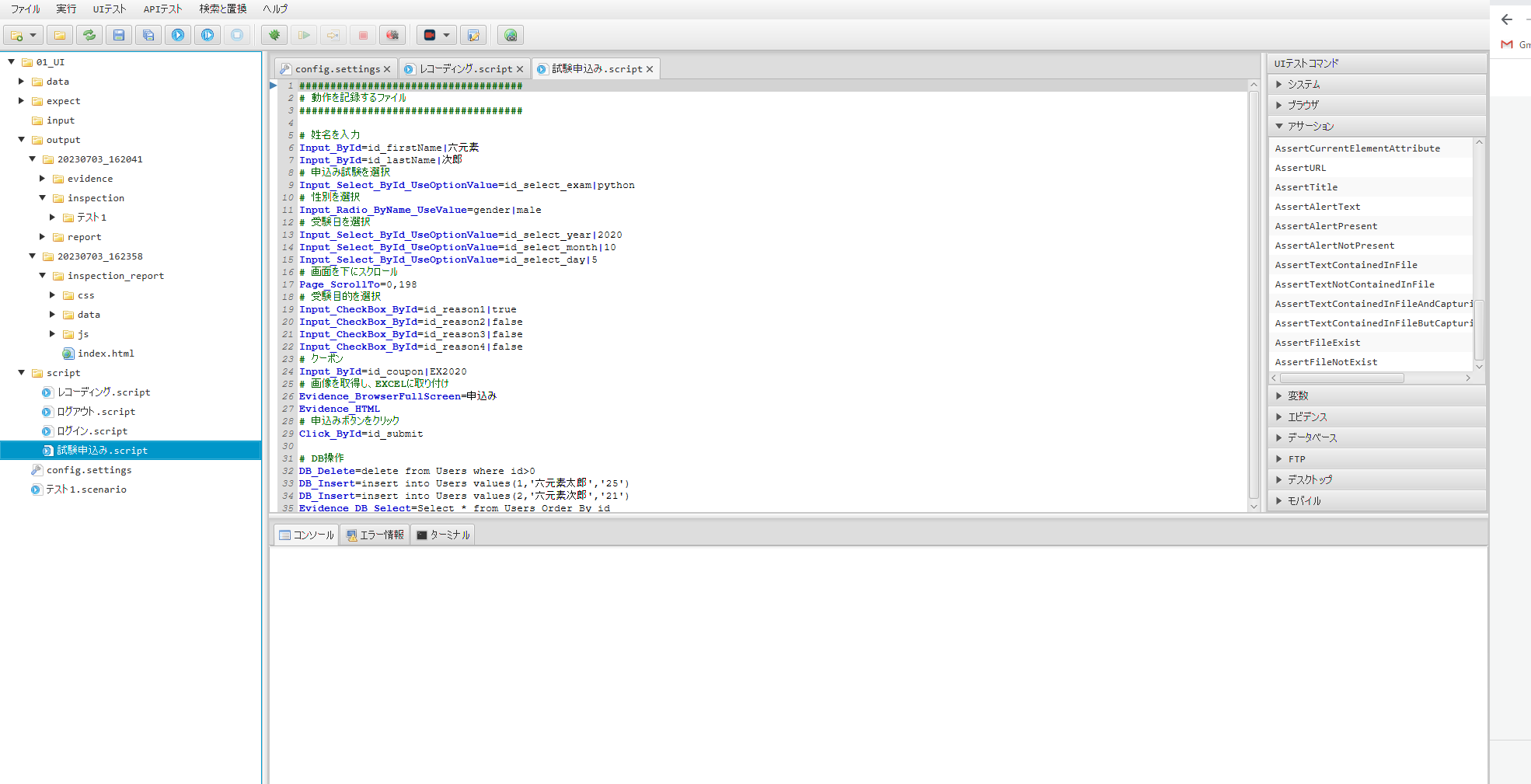The image size is (1531, 784).
Task: Open the 検索と置換 menu
Action: click(223, 9)
